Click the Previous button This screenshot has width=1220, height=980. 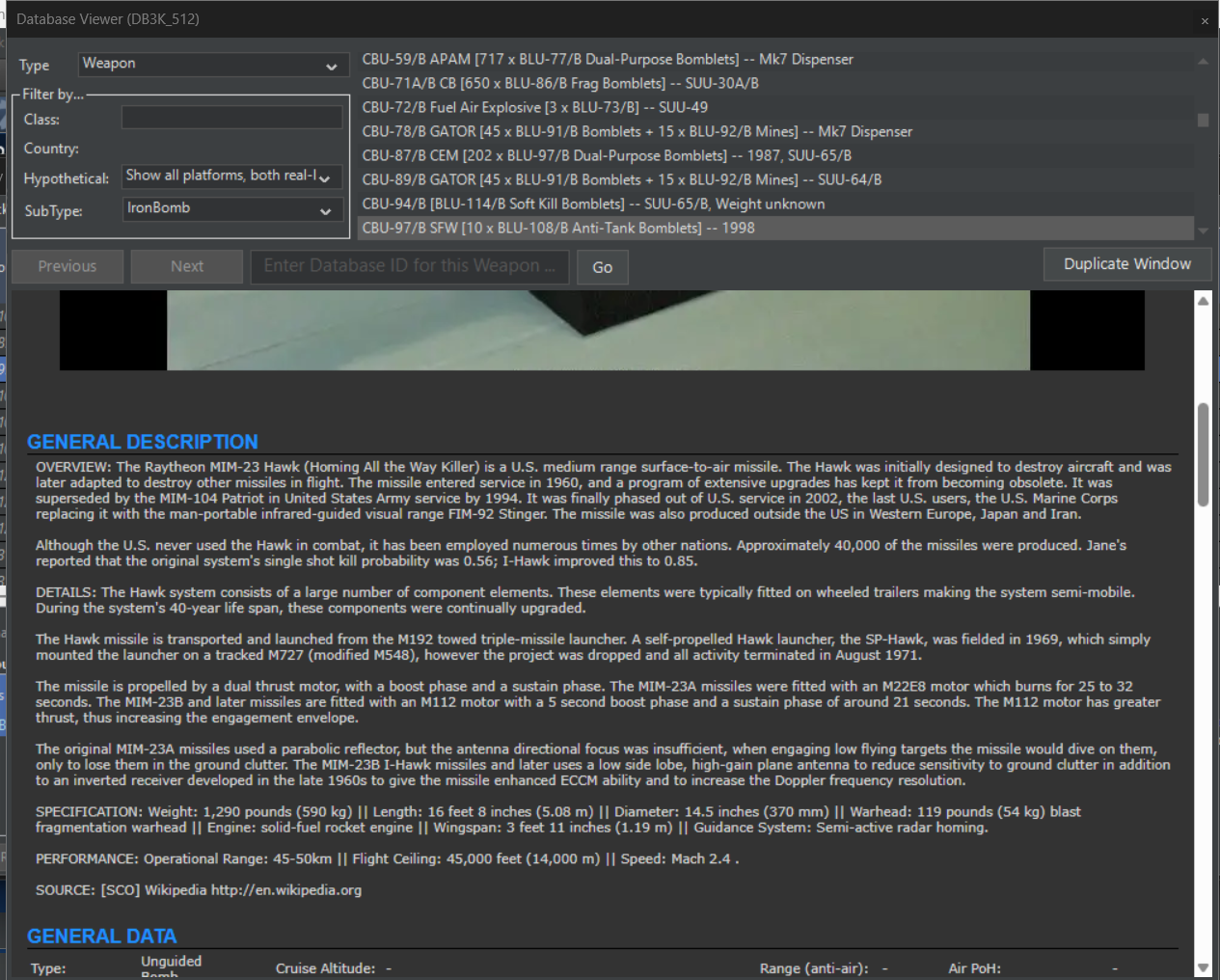pyautogui.click(x=68, y=266)
